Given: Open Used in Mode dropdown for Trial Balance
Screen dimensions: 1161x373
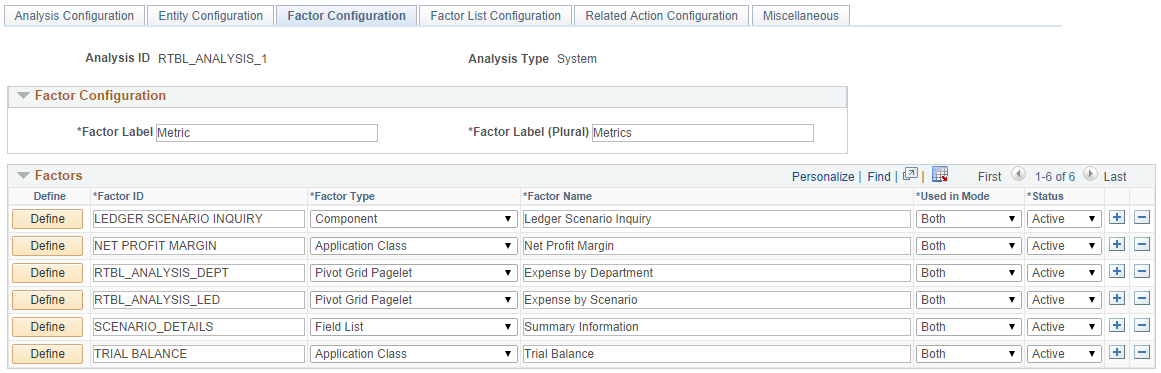Looking at the screenshot, I should 969,354.
